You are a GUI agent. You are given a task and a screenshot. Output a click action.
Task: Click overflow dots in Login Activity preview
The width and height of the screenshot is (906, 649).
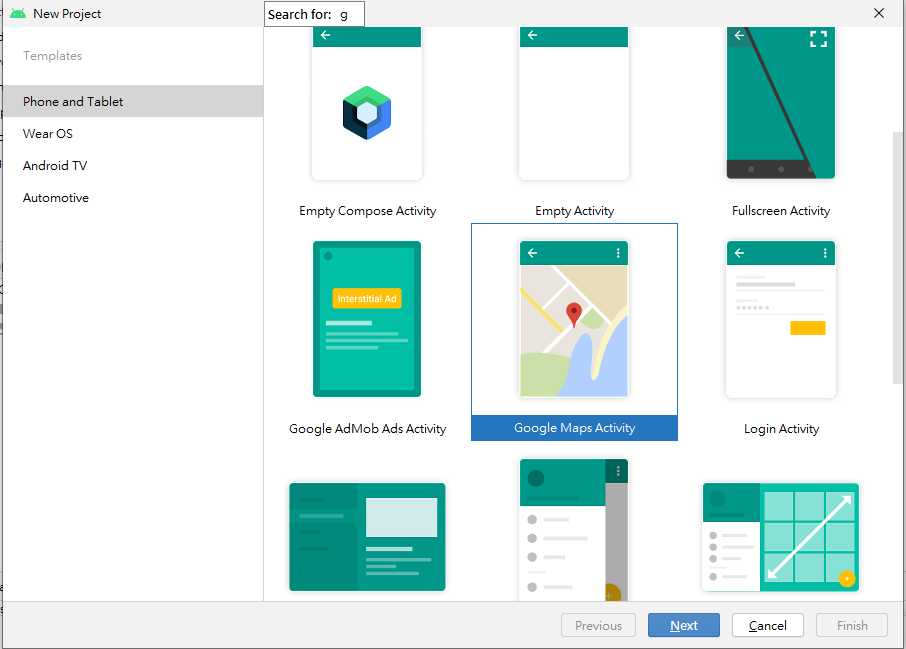[825, 253]
